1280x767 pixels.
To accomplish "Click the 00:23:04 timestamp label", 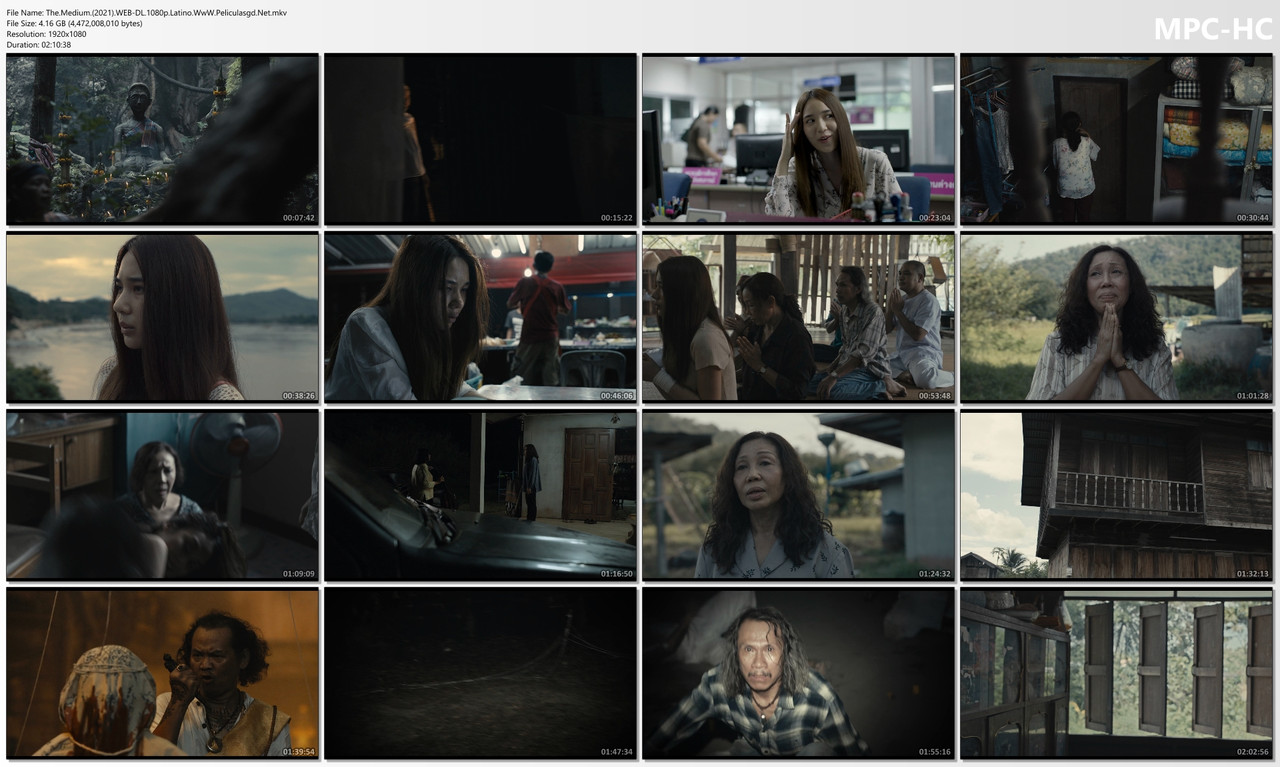I will (935, 218).
